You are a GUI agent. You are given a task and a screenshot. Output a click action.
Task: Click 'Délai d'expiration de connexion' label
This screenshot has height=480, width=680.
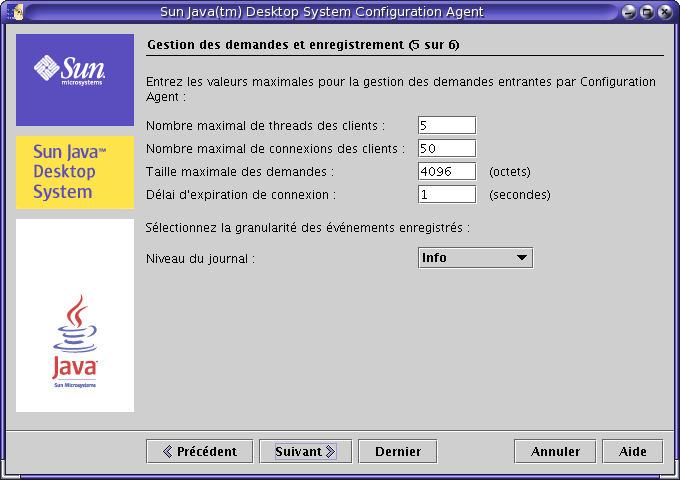pyautogui.click(x=241, y=195)
